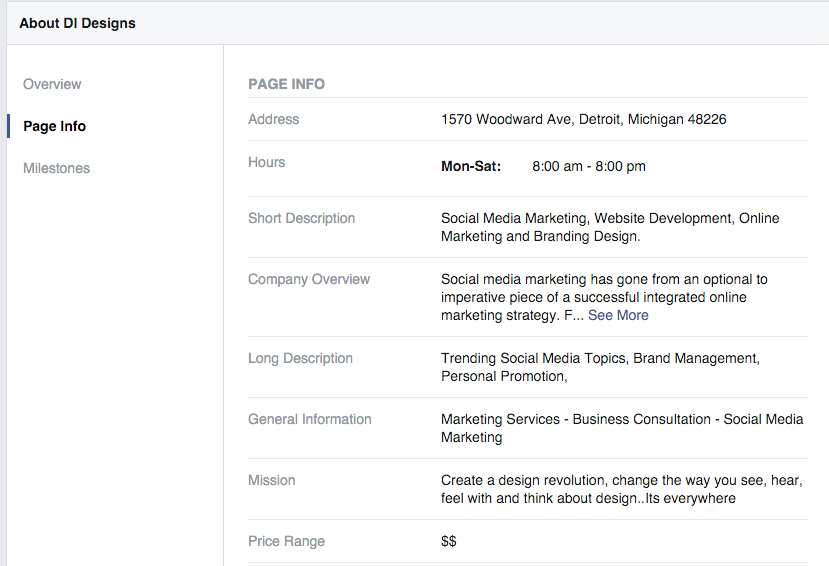Click the About DI Designs header title
This screenshot has height=566, width=829.
78,23
